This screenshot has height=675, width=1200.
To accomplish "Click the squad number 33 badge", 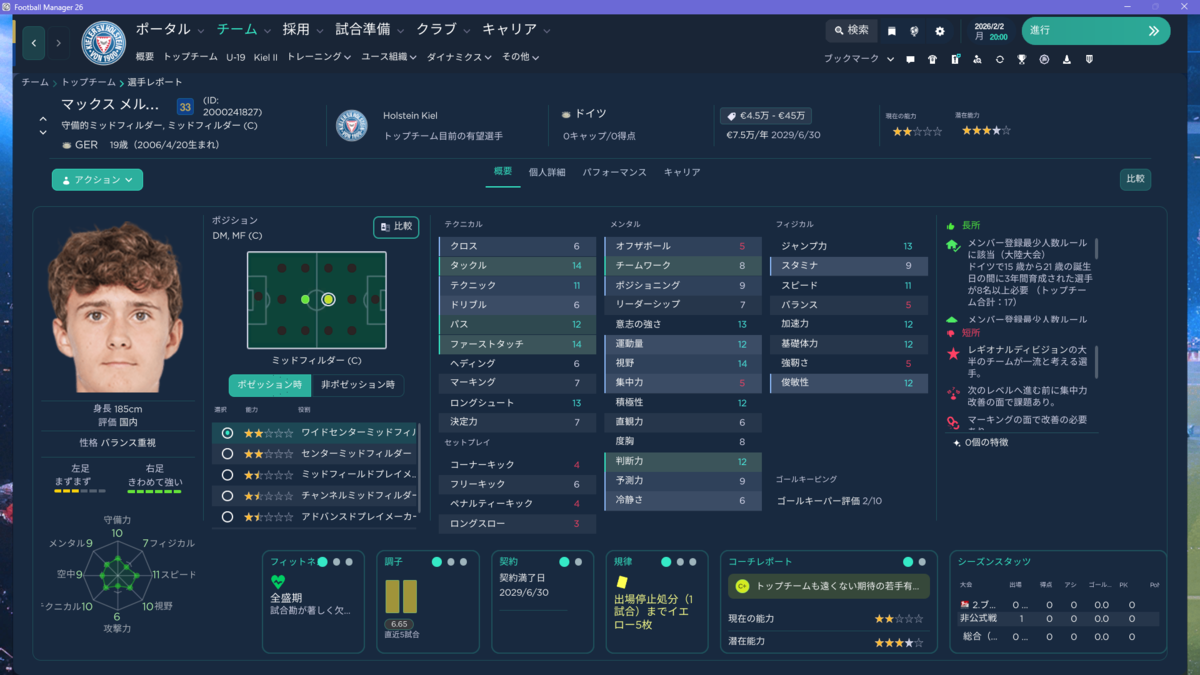I will point(185,106).
